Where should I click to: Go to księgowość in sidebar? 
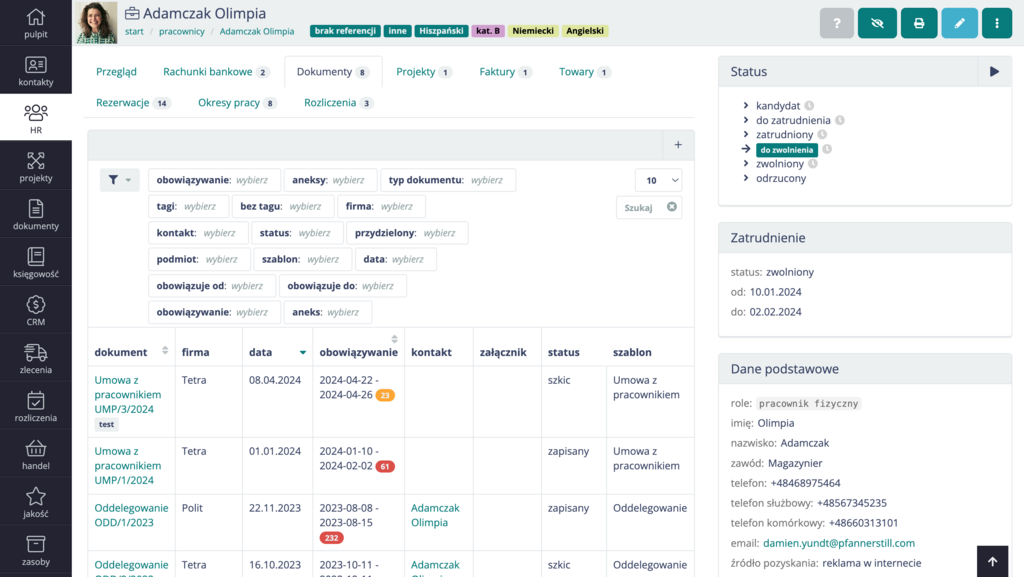pos(35,262)
